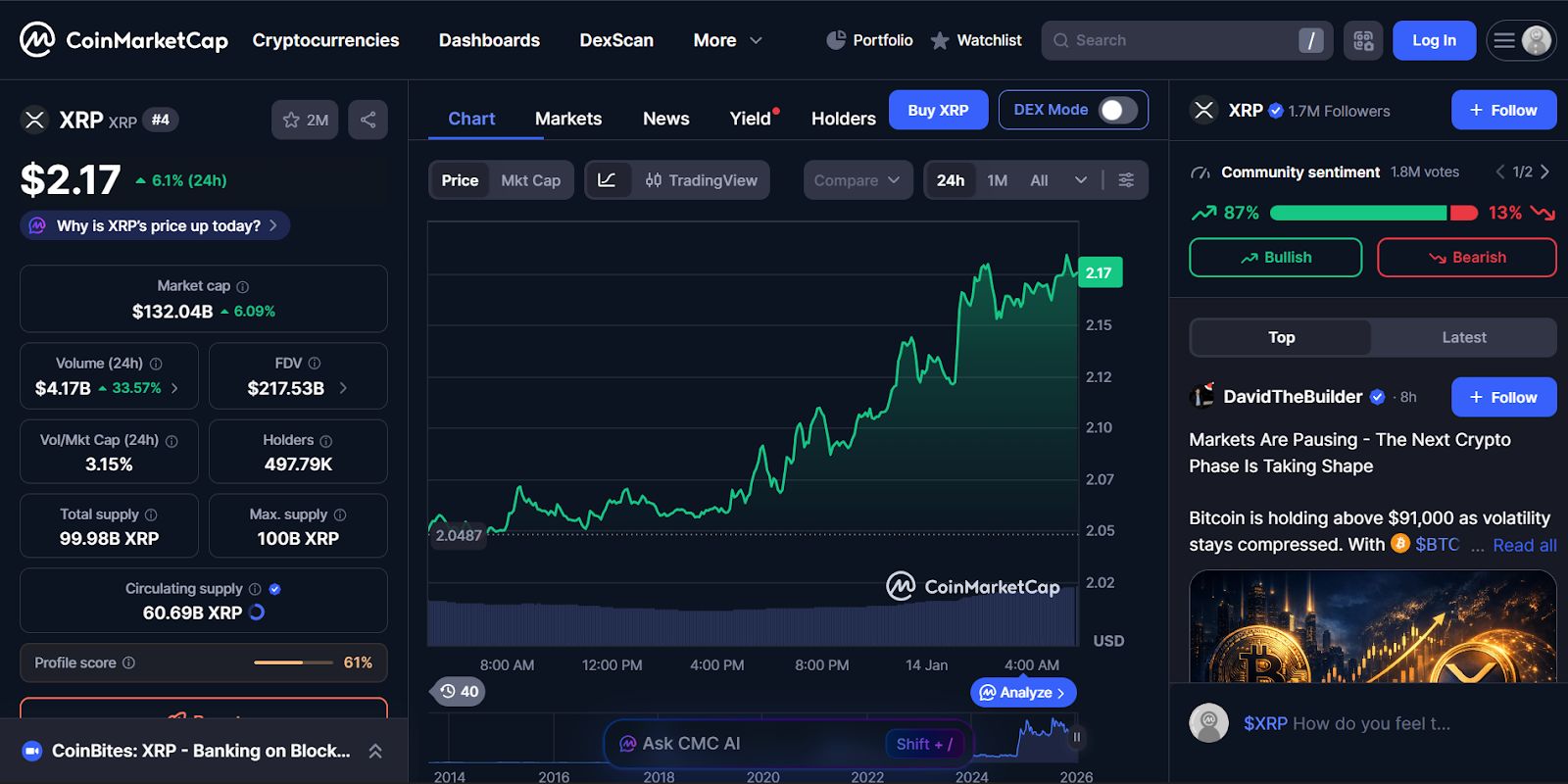Viewport: 1568px width, 784px height.
Task: Click the community sentiment percentage bar
Action: click(x=1372, y=213)
